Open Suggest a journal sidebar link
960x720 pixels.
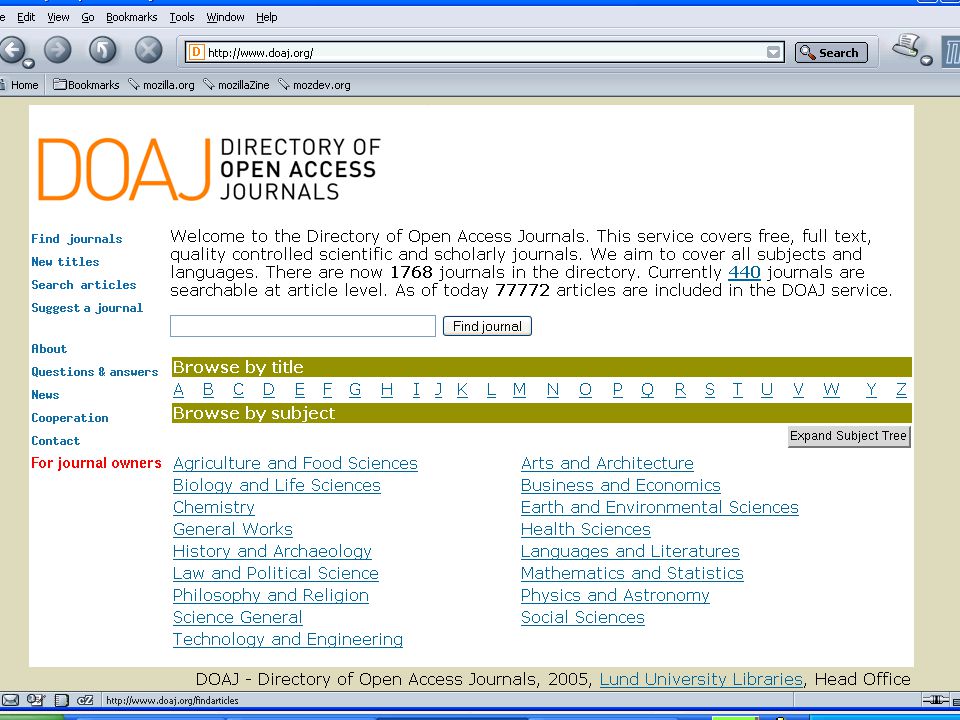click(x=87, y=307)
